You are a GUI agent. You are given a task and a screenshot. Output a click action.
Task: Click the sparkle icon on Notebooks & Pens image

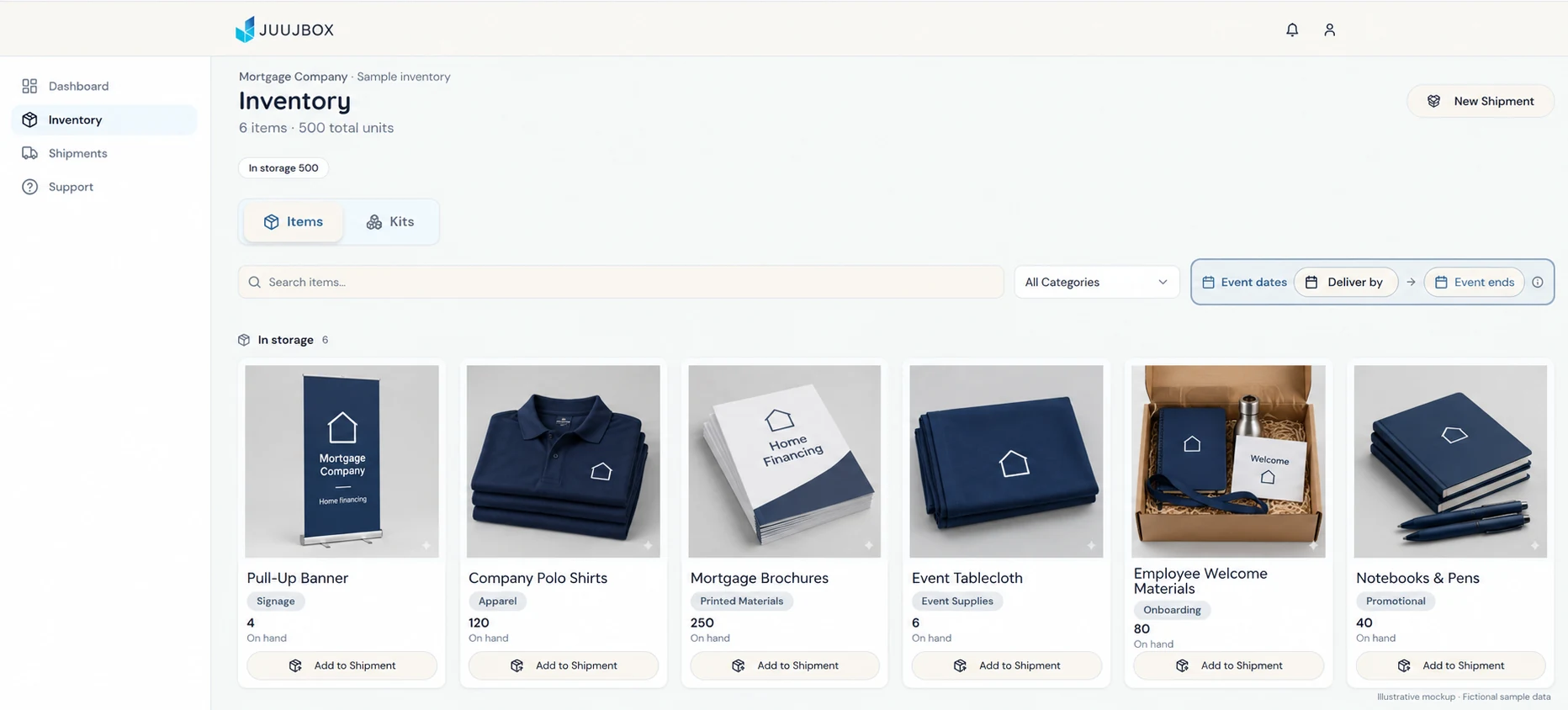click(1534, 546)
